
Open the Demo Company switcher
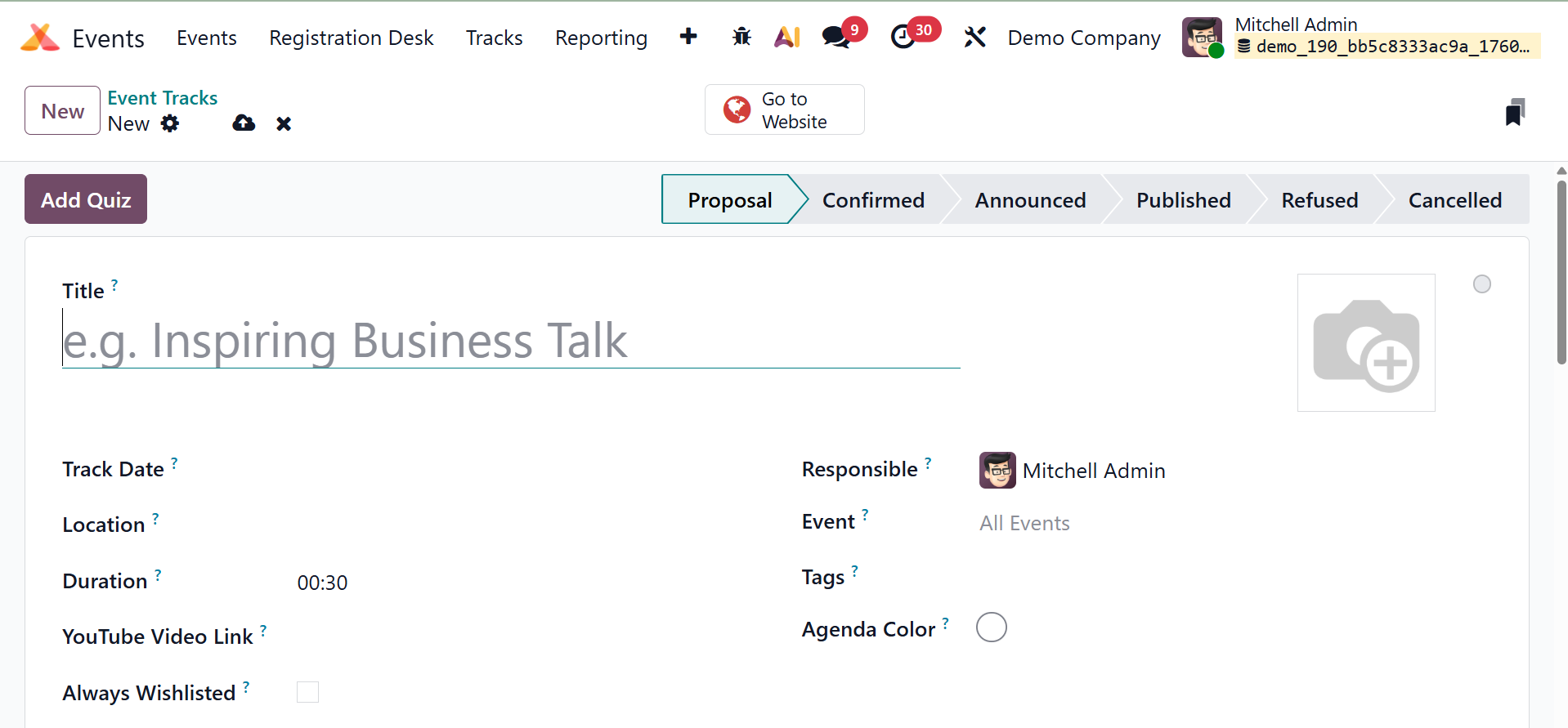(x=1083, y=38)
